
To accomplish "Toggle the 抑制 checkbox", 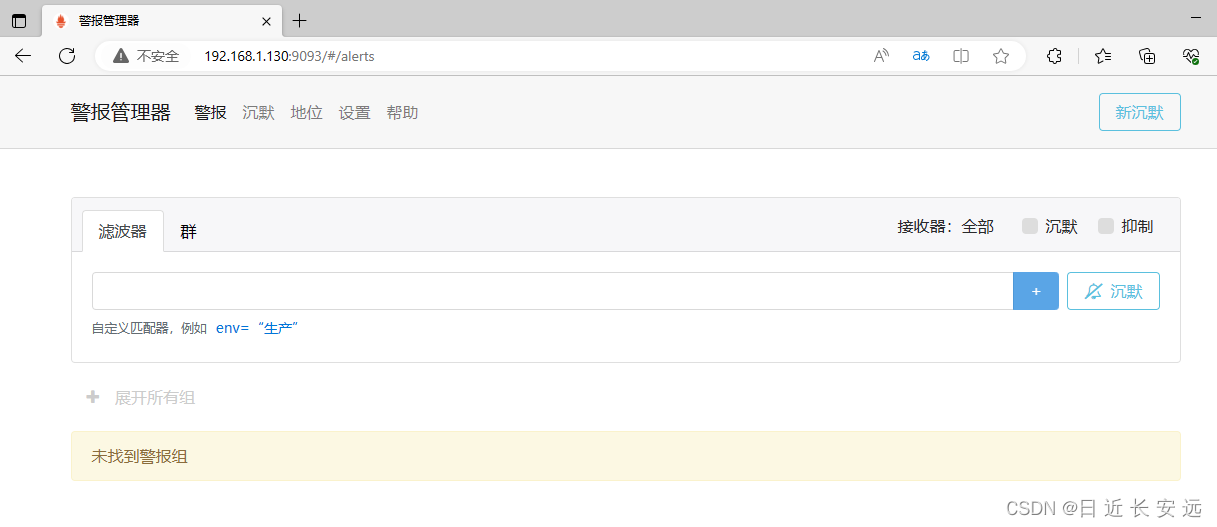I will click(1106, 226).
